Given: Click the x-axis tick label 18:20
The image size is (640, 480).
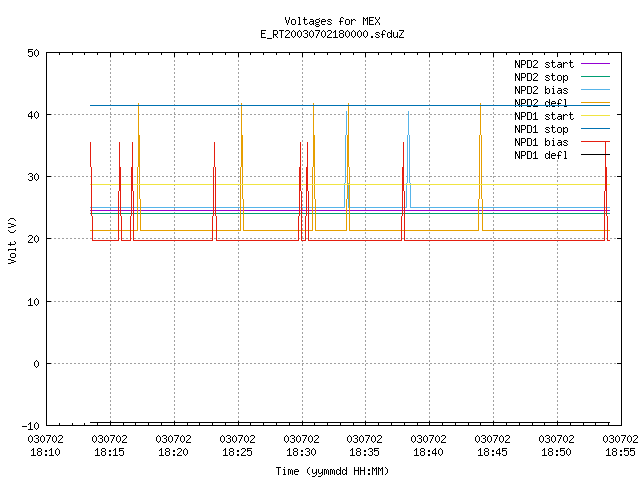Looking at the screenshot, I should coord(173,452).
